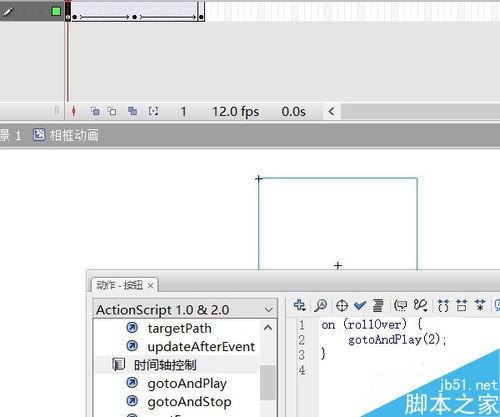Image resolution: width=500 pixels, height=417 pixels.
Task: Click the Check Syntax checkmark icon
Action: pos(360,305)
